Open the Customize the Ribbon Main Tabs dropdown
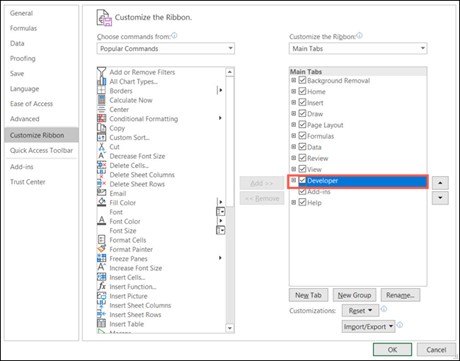This screenshot has width=460, height=361. [x=358, y=49]
